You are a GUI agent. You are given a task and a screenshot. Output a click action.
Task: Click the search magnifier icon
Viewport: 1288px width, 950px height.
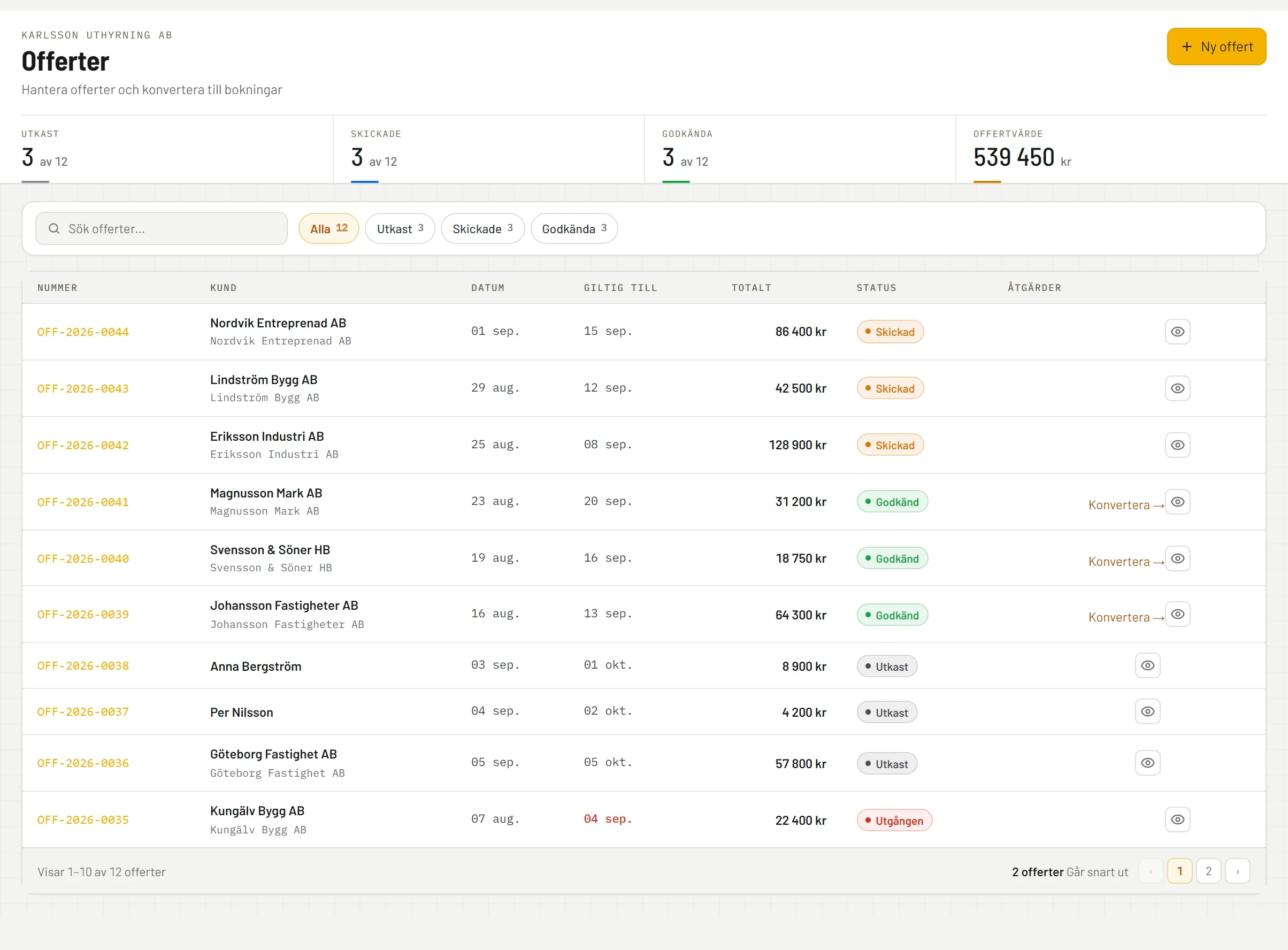(x=54, y=228)
